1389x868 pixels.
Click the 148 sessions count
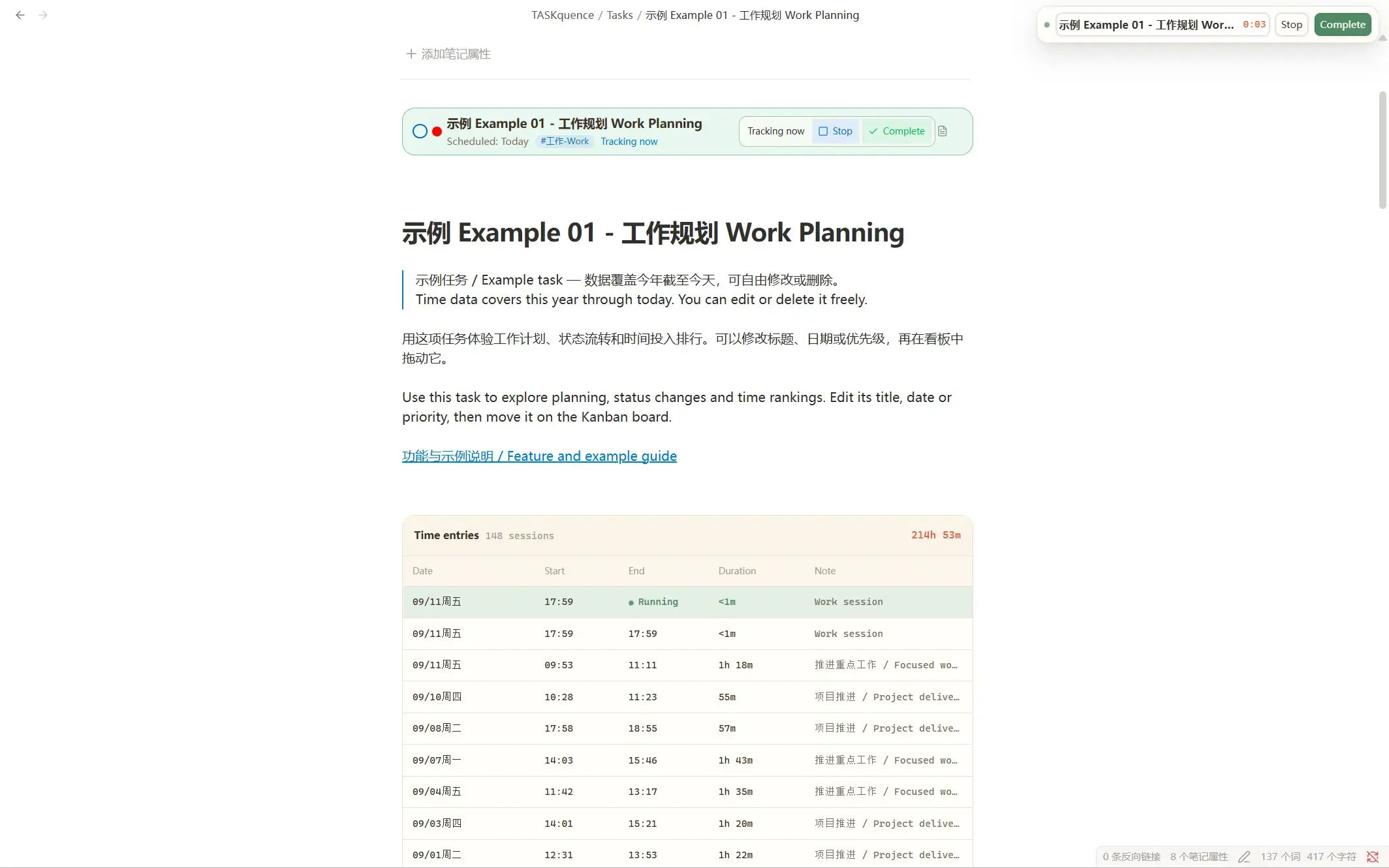pyautogui.click(x=520, y=536)
